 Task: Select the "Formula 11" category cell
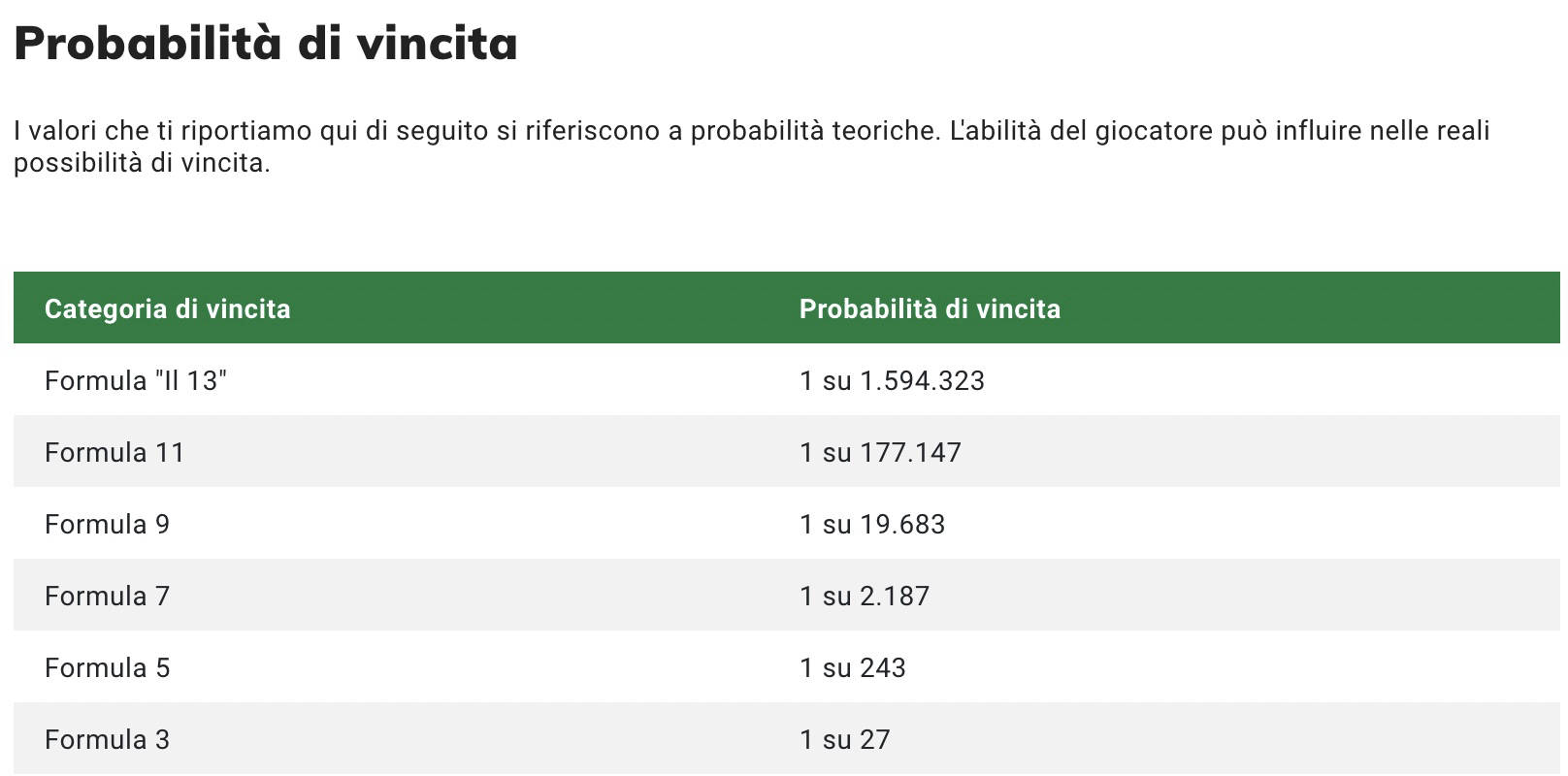(114, 452)
